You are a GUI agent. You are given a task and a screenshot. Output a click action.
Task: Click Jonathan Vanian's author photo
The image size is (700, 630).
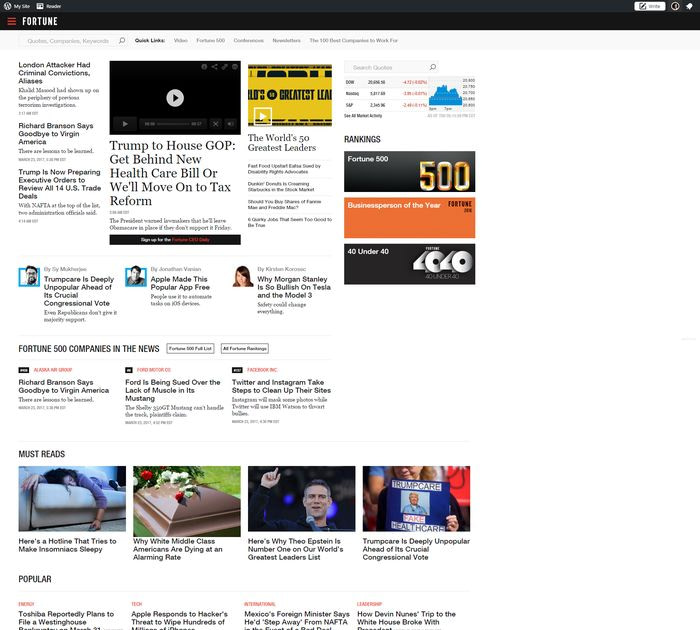136,276
